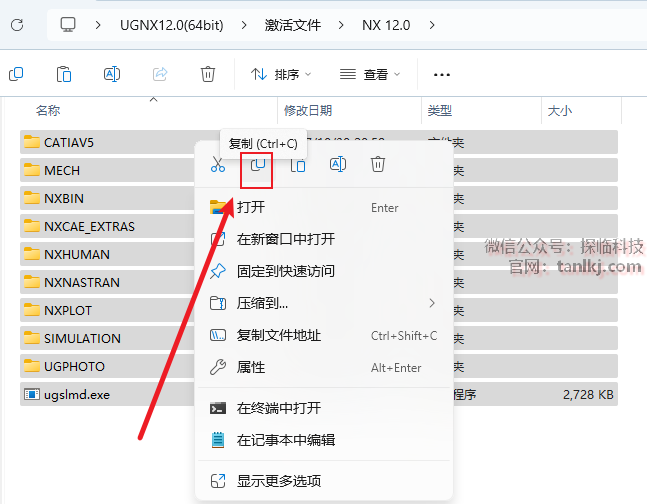Select the NXCAE_EXTRAS folder name
Image resolution: width=647 pixels, height=504 pixels.
tap(90, 227)
